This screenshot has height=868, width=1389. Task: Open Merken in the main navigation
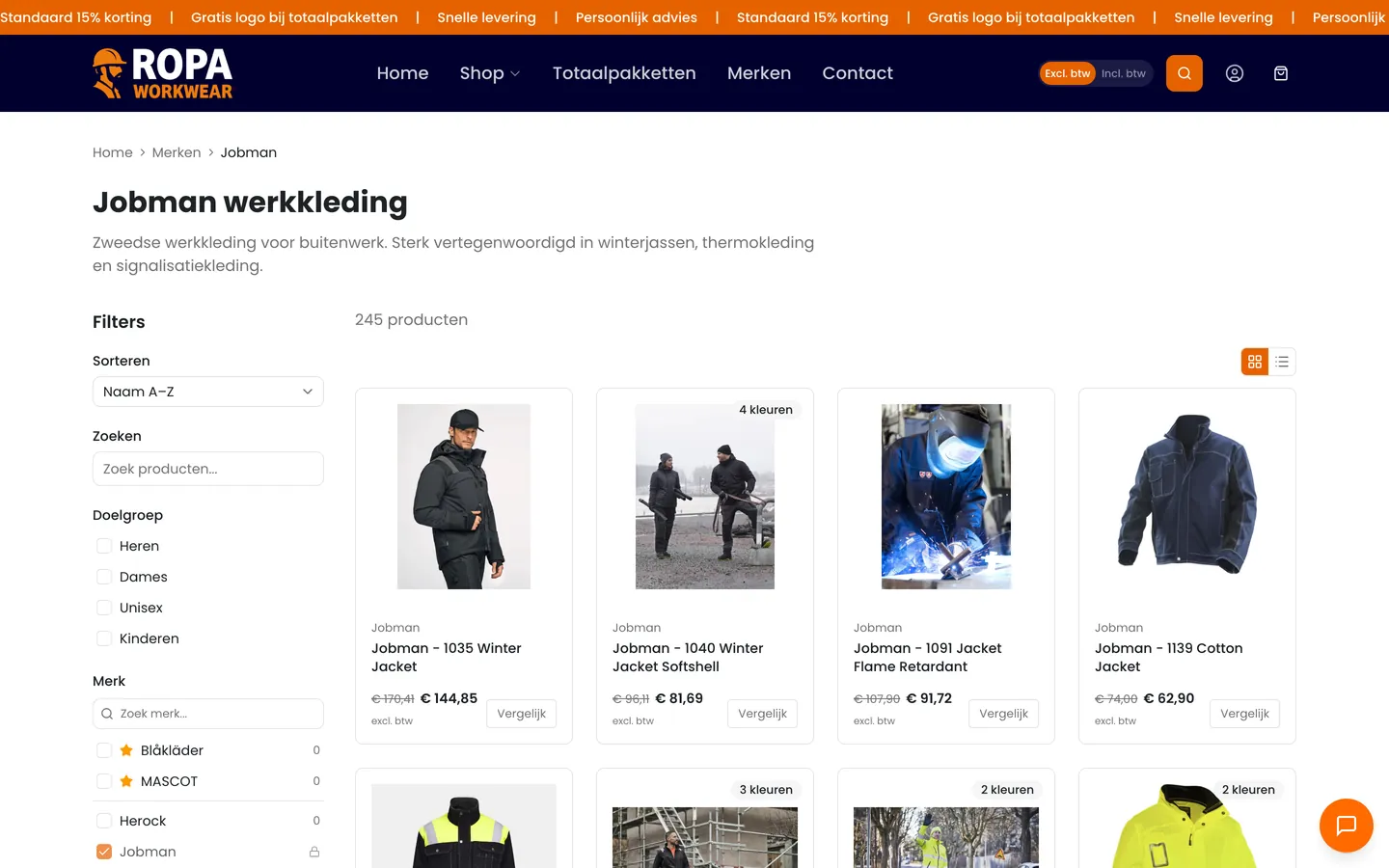(759, 73)
